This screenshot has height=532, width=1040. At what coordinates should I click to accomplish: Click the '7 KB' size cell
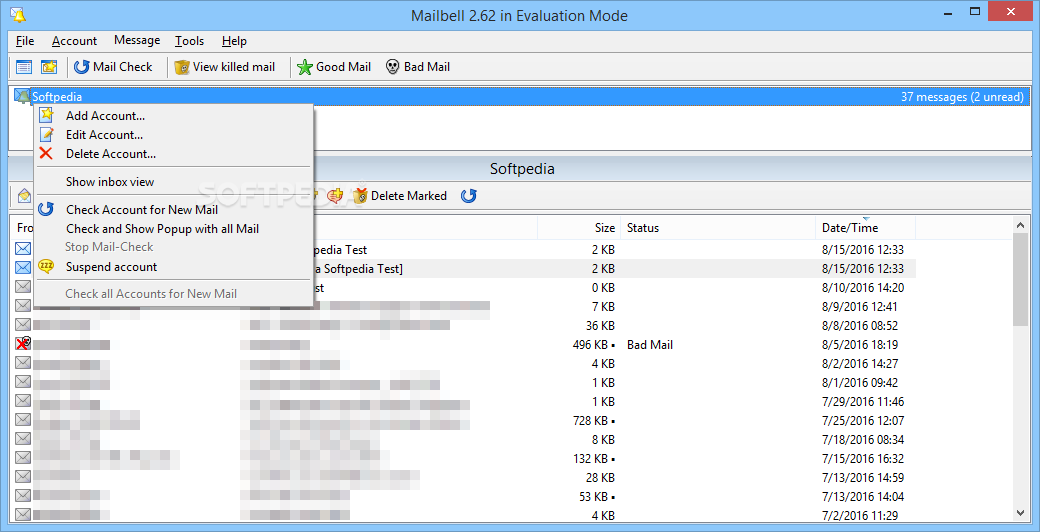604,306
